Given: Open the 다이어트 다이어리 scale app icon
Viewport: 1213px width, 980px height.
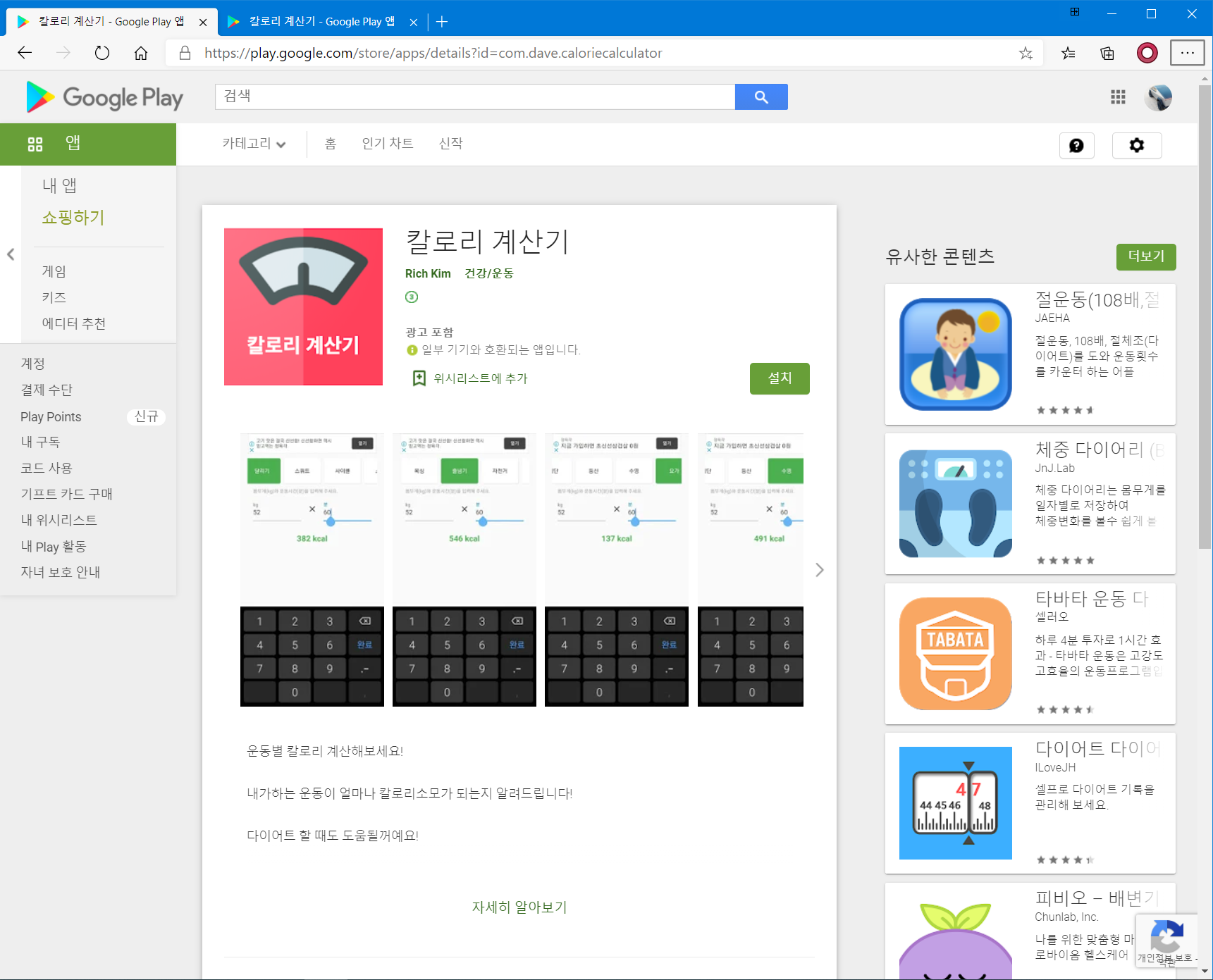Looking at the screenshot, I should click(956, 803).
